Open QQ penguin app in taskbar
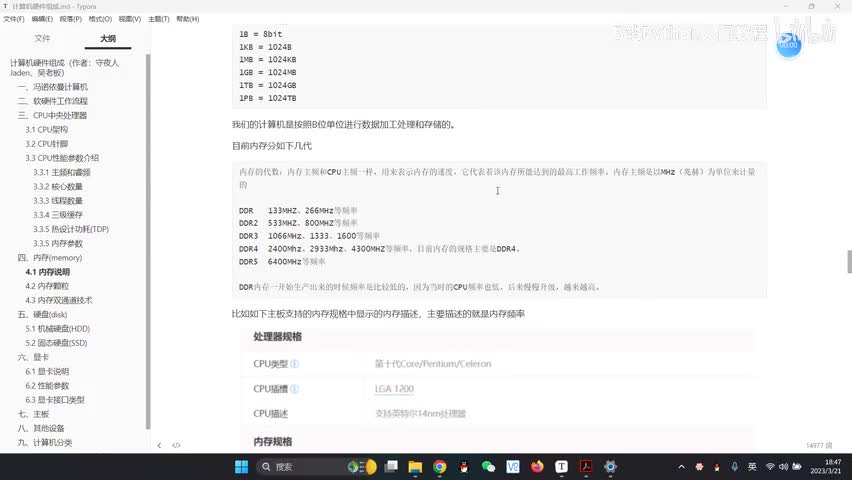Image resolution: width=852 pixels, height=480 pixels. (x=464, y=466)
